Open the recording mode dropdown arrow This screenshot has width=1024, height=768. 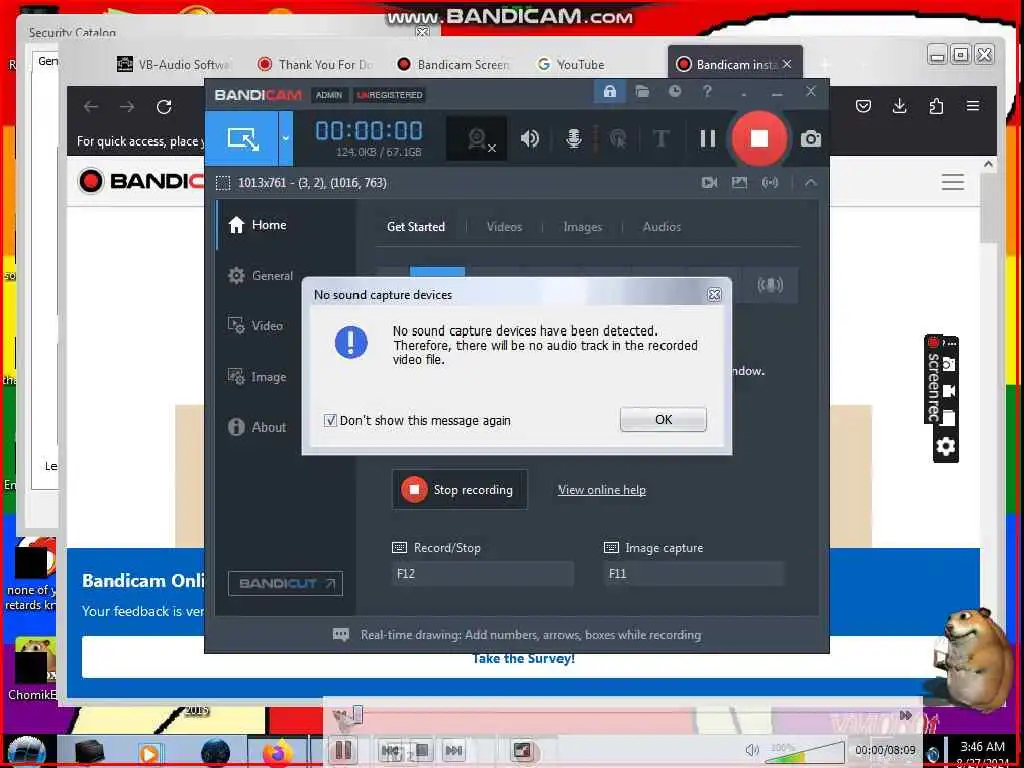(x=285, y=138)
